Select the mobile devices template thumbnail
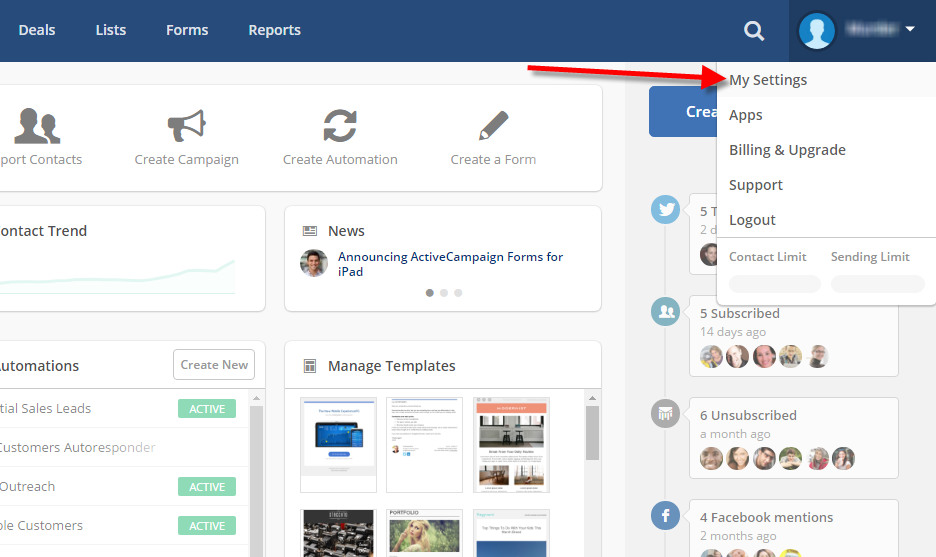The image size is (936, 557). [338, 445]
